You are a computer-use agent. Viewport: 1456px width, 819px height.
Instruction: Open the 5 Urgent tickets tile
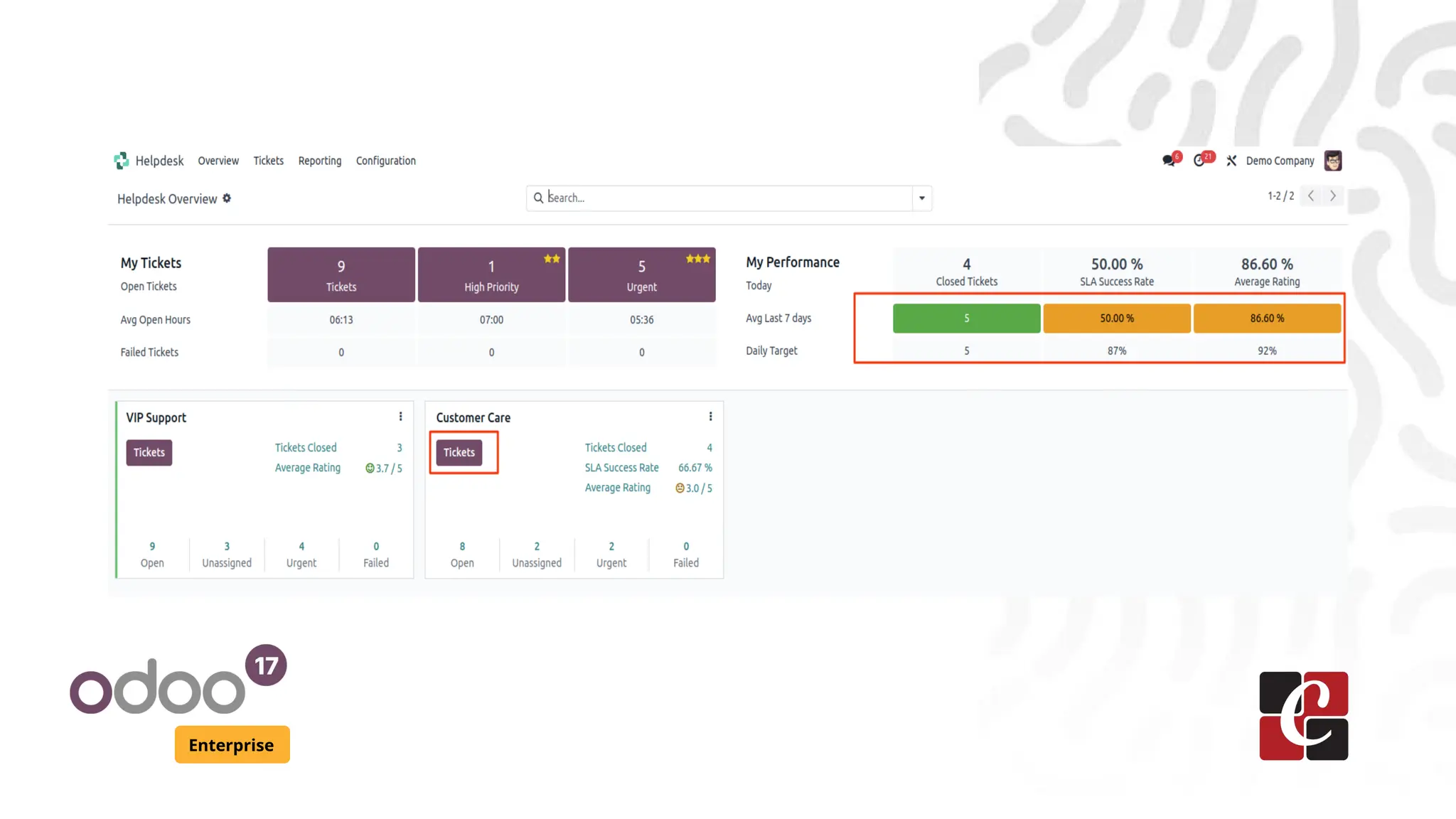click(641, 274)
